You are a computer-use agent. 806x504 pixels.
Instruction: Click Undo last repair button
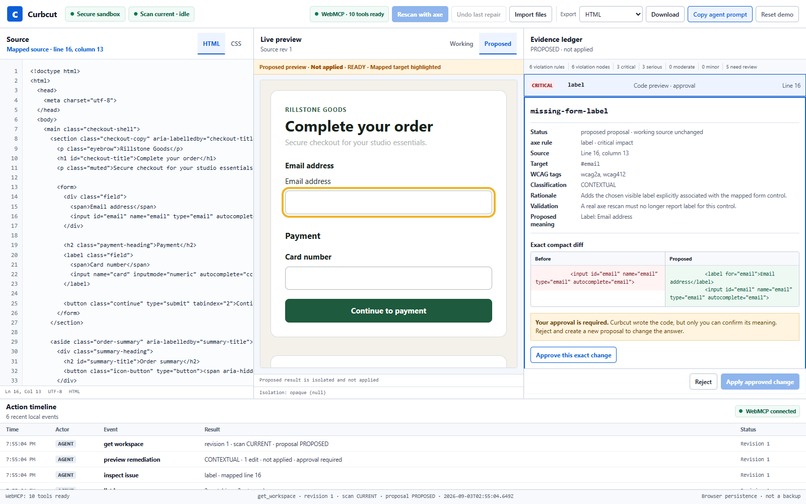tap(478, 14)
